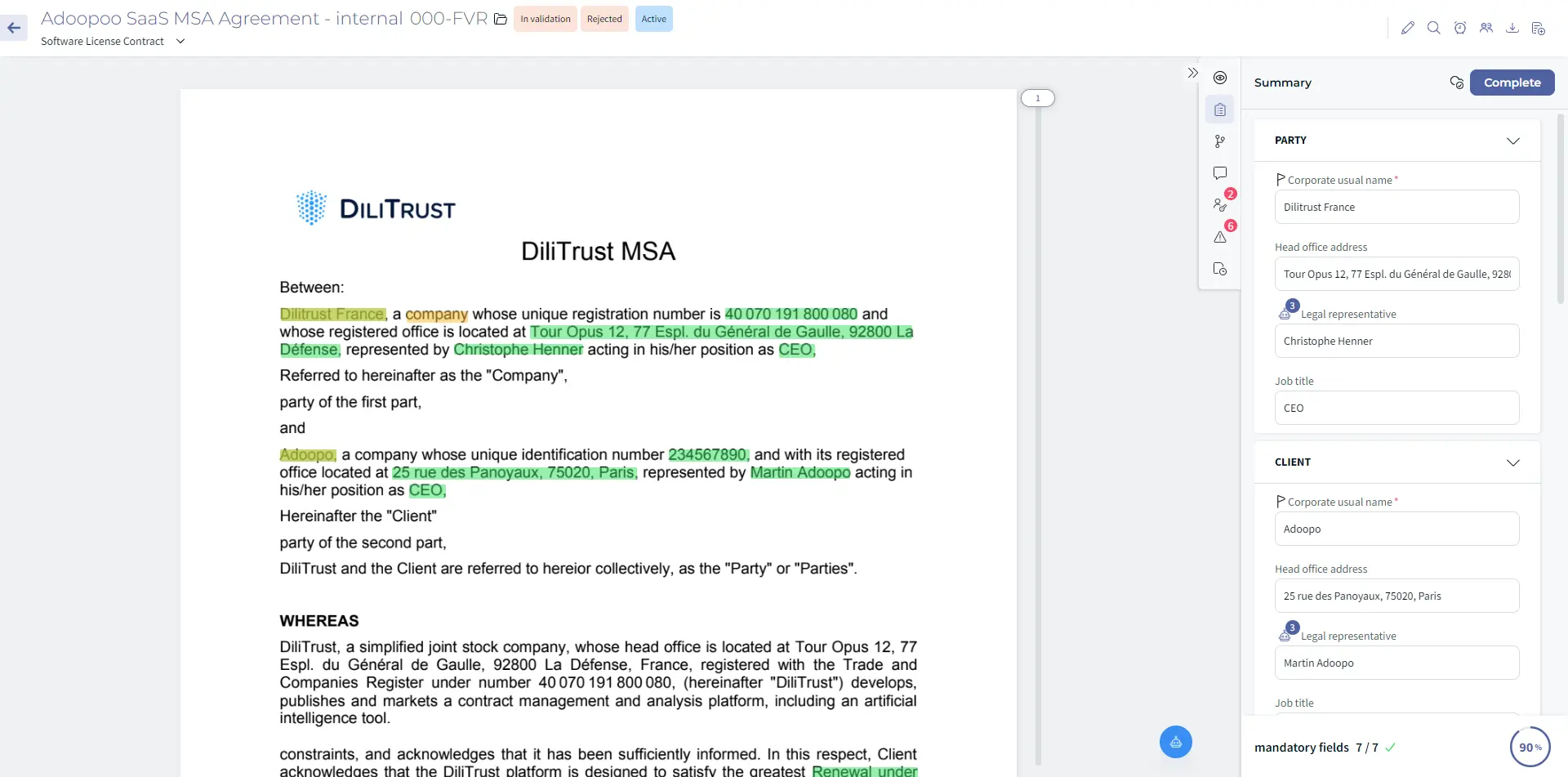Open the document history clock icon in sidebar
Viewport: 1568px width, 777px height.
coord(1220,269)
